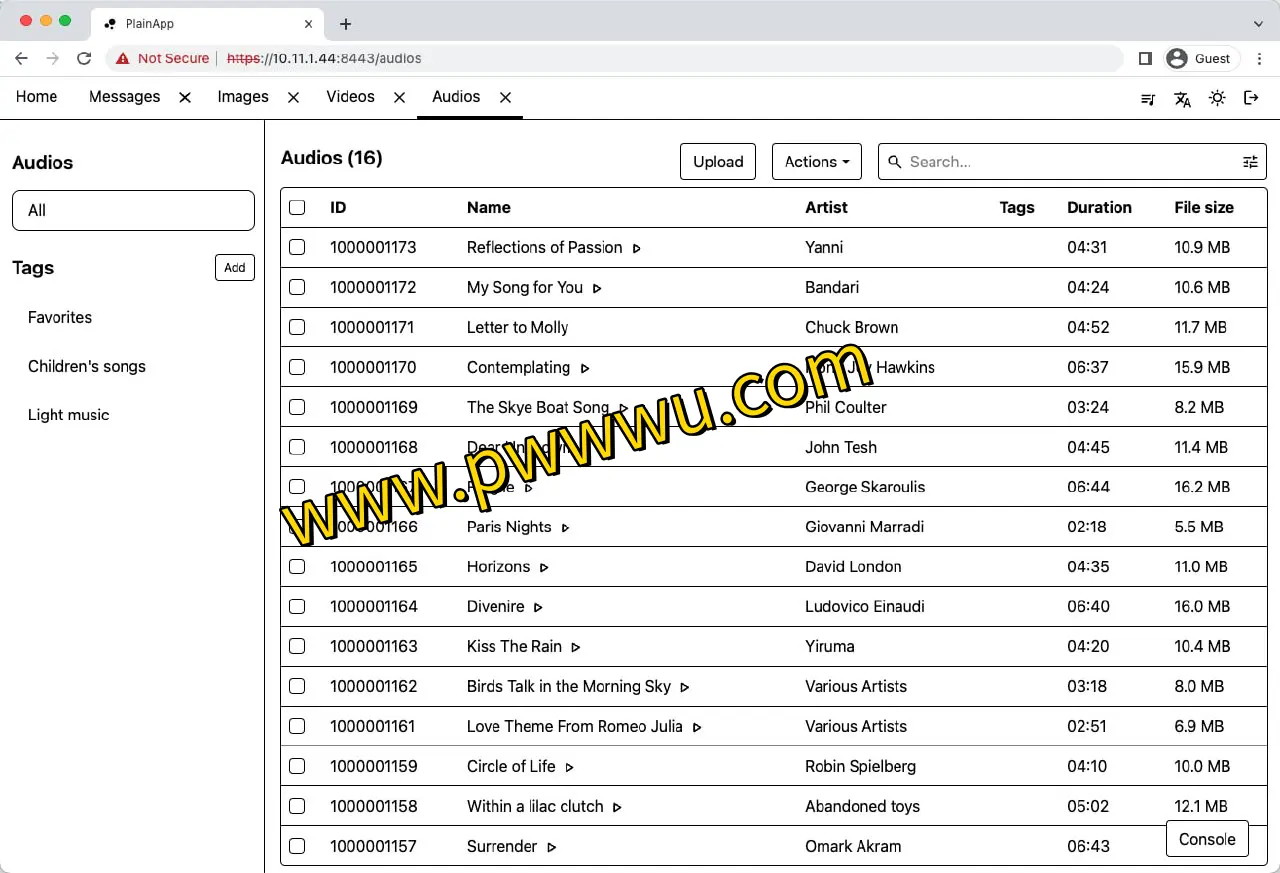Expand the Actions dropdown

[817, 162]
